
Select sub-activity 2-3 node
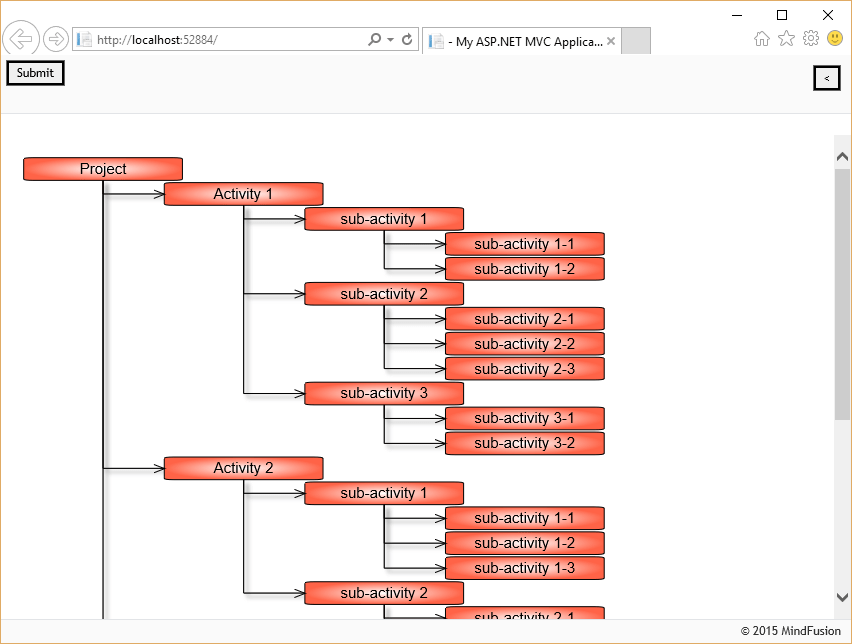point(524,368)
